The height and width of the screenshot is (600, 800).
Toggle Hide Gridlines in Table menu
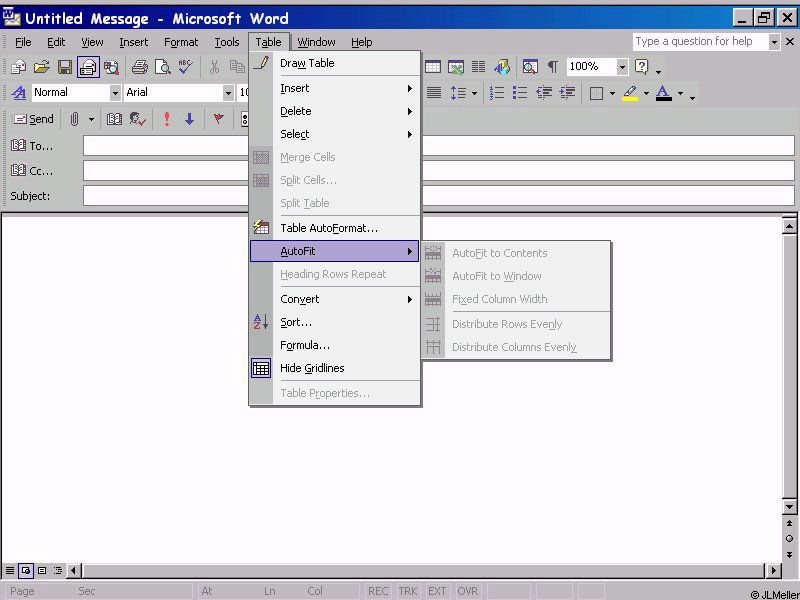[312, 368]
